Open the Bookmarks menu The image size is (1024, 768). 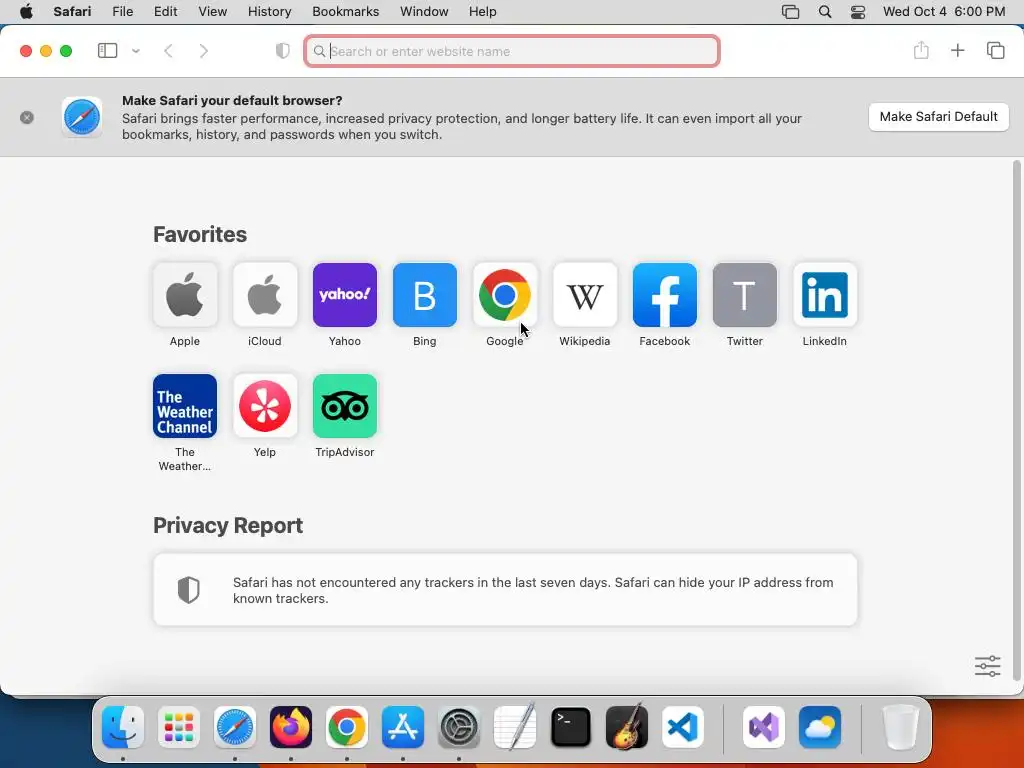click(x=345, y=12)
